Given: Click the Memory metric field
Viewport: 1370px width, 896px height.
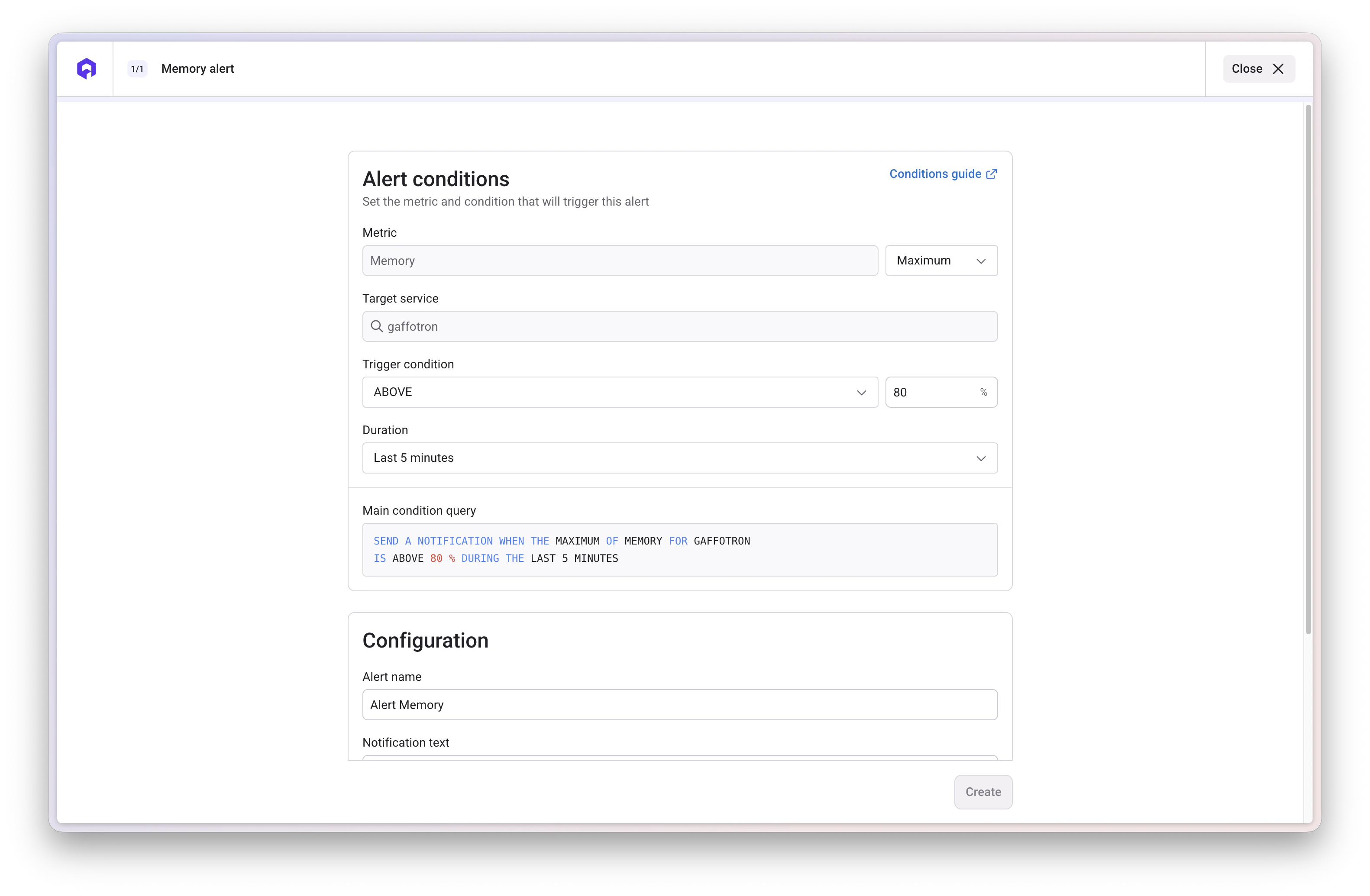Looking at the screenshot, I should (620, 261).
